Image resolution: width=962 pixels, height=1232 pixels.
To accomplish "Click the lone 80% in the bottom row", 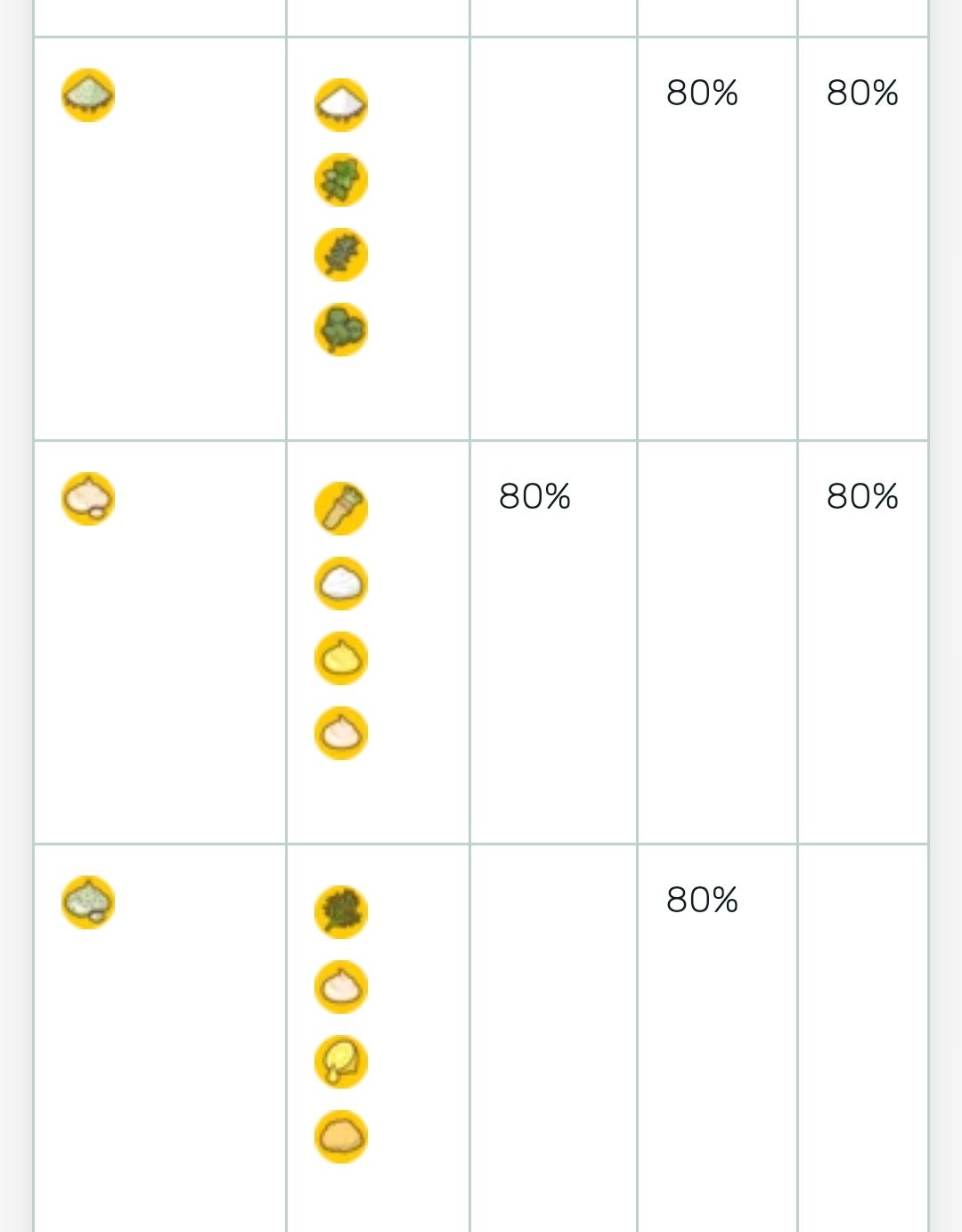I will coord(702,900).
